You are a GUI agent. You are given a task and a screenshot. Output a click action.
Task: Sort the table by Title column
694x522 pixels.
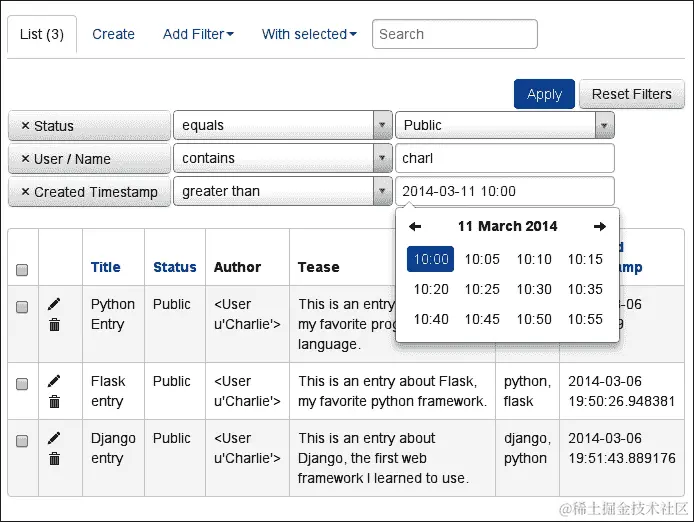coord(105,267)
